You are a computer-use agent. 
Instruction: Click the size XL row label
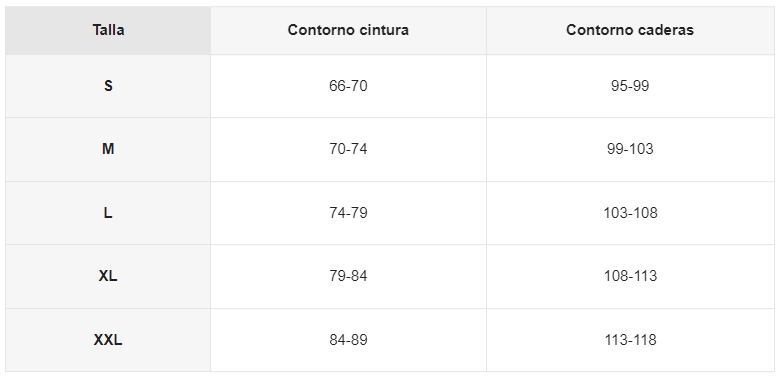[108, 276]
